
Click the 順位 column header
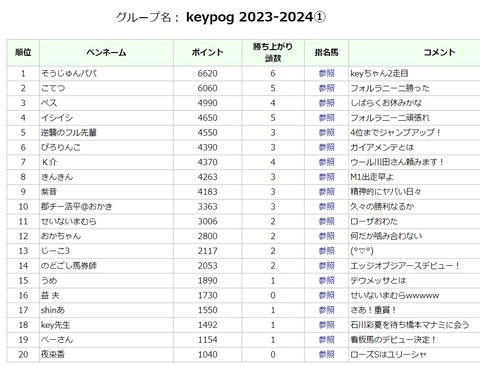click(23, 52)
